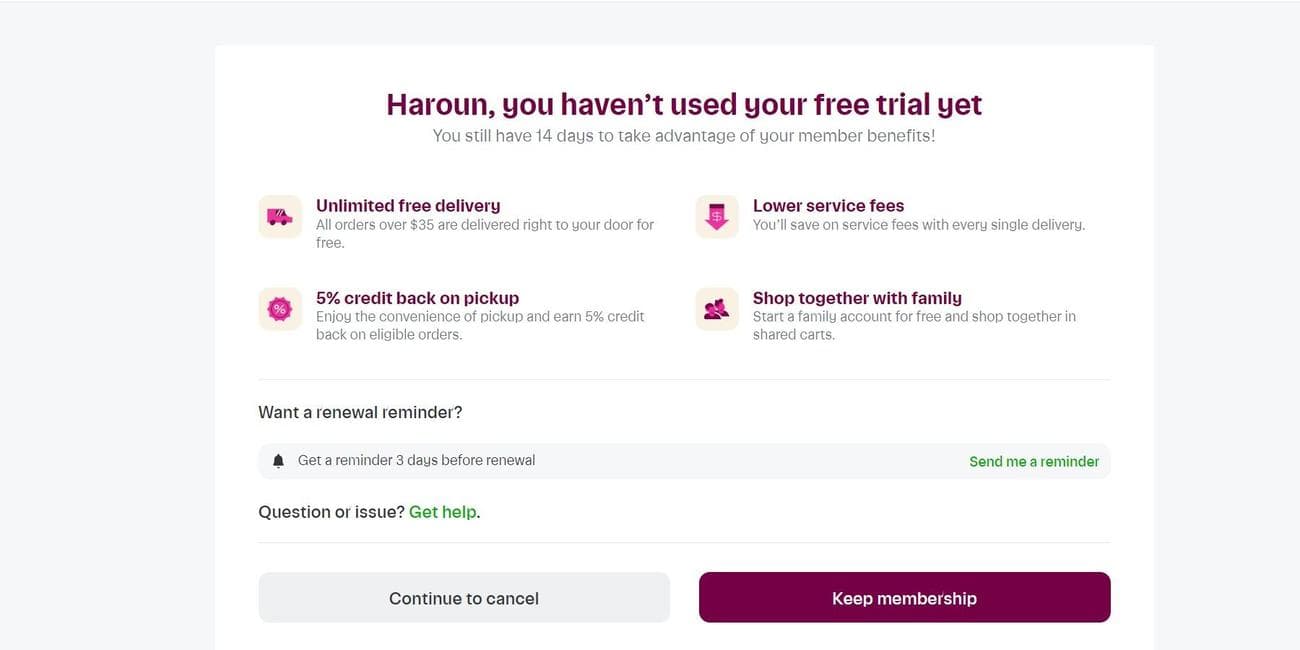Select the lower service fees dollar icon
The image size is (1300, 650).
[717, 213]
